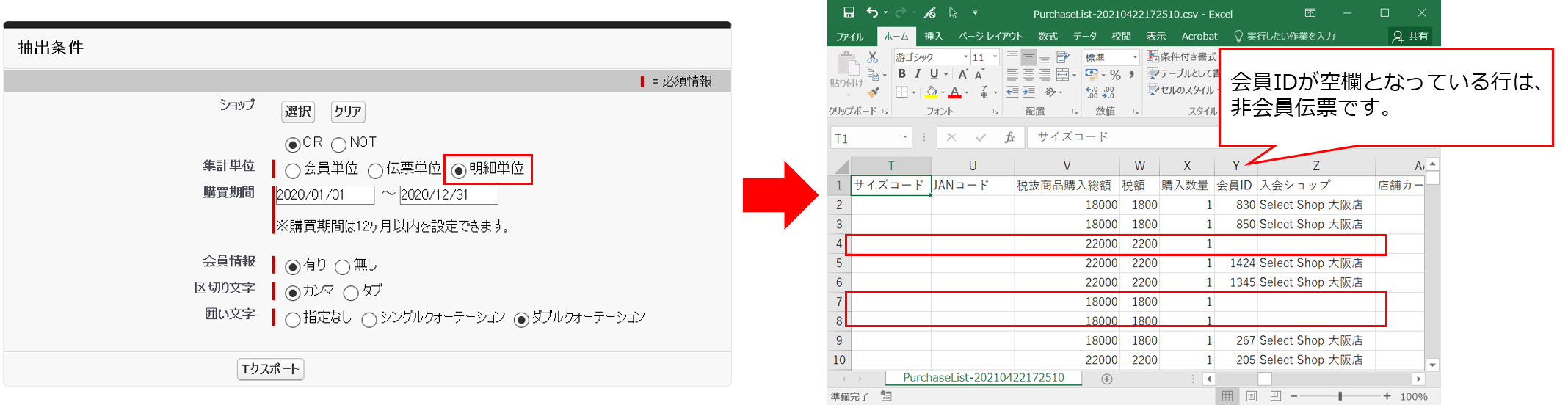Open the 游ゴシック font name dropdown
This screenshot has height=405, width=1568.
click(x=965, y=57)
